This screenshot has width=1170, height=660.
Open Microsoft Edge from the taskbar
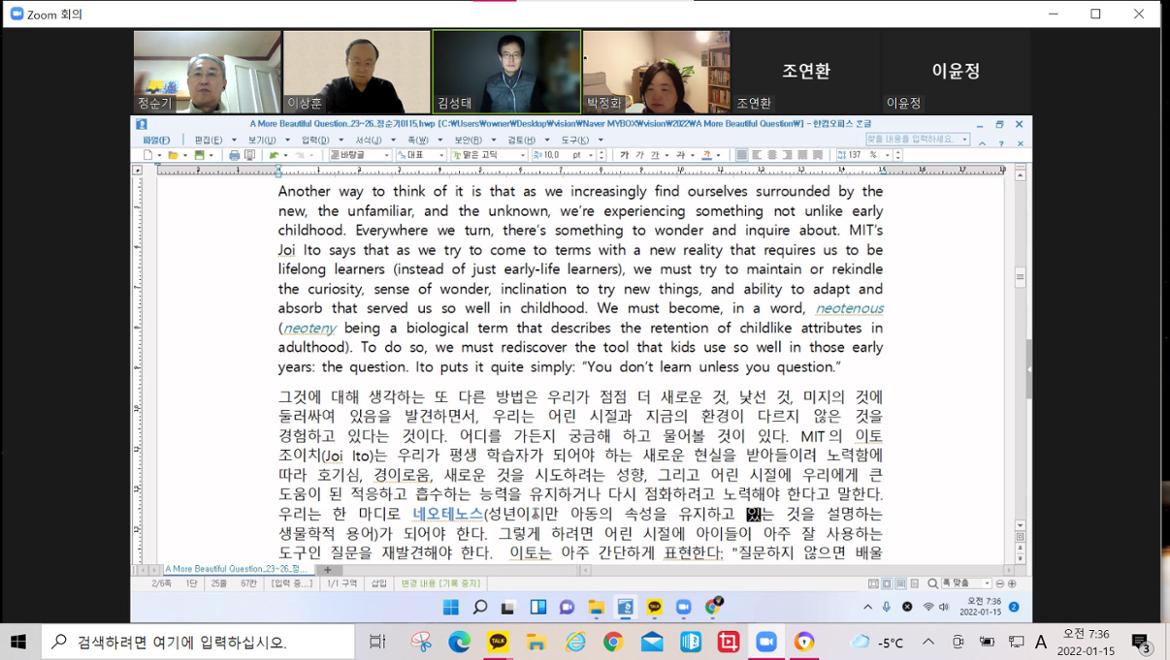459,642
